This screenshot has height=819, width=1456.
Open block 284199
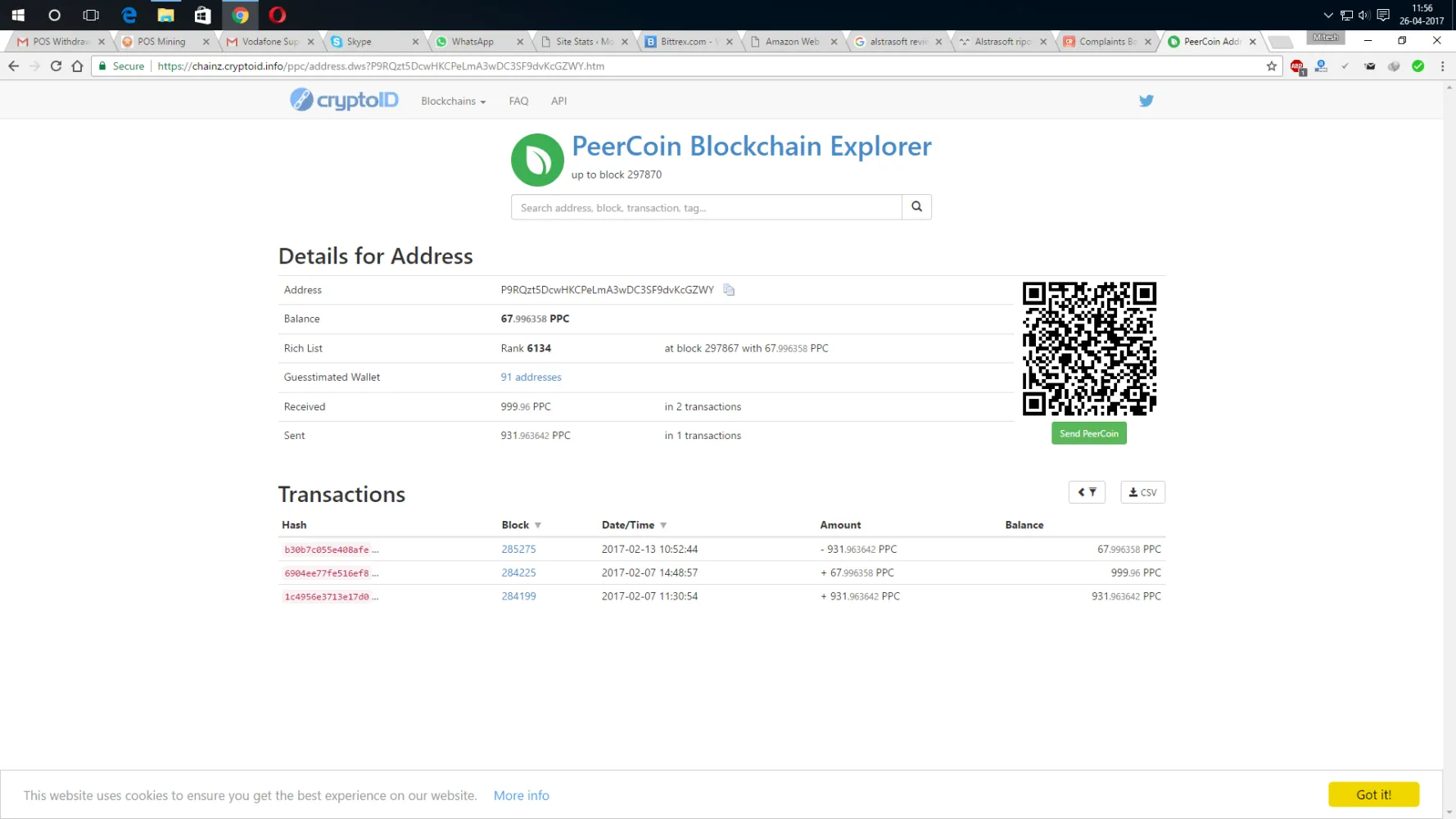pos(518,596)
